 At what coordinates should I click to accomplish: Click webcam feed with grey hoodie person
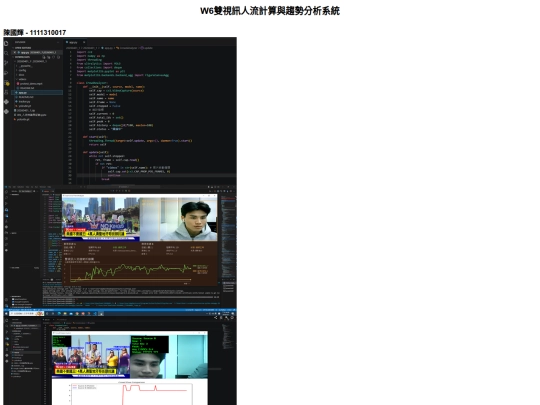click(178, 219)
